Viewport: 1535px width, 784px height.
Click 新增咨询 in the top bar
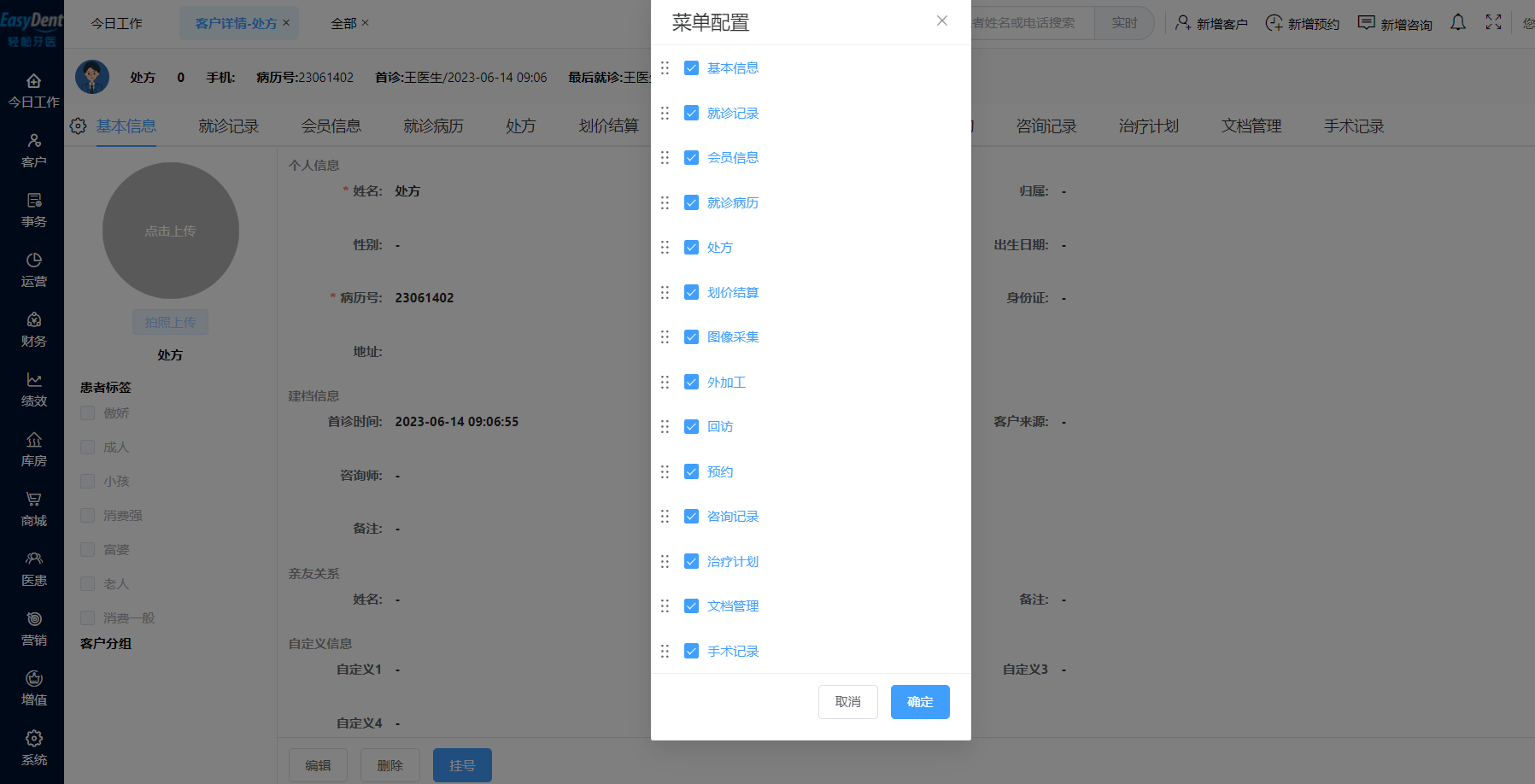tap(1395, 24)
